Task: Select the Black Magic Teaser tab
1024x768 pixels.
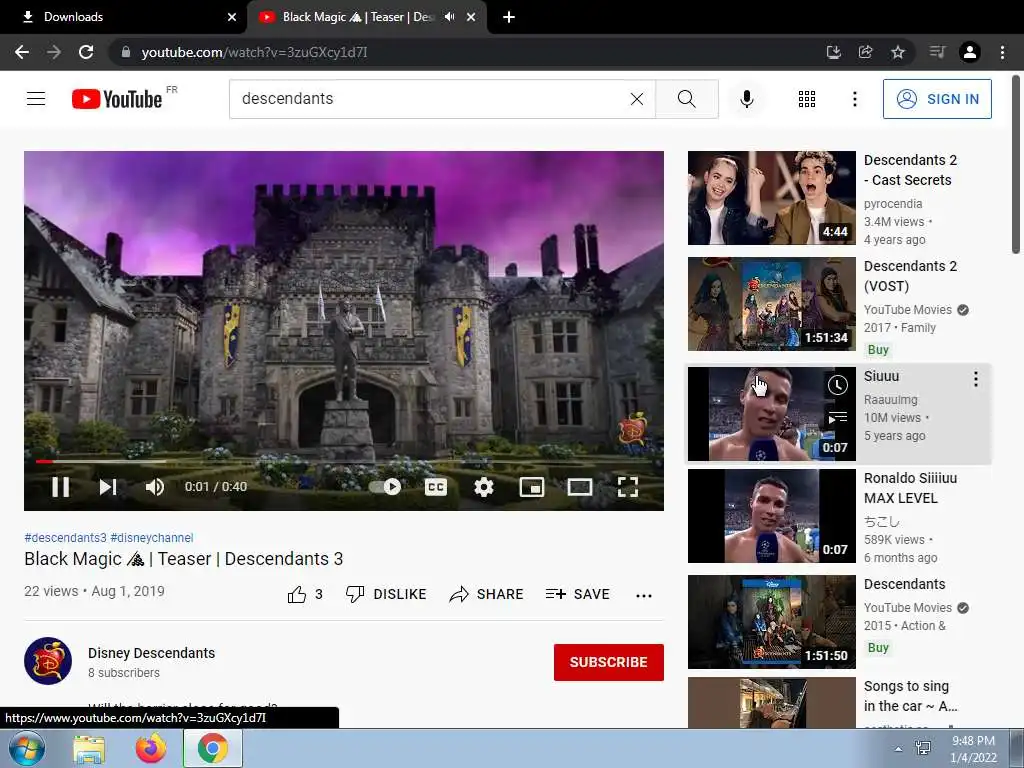Action: [356, 17]
